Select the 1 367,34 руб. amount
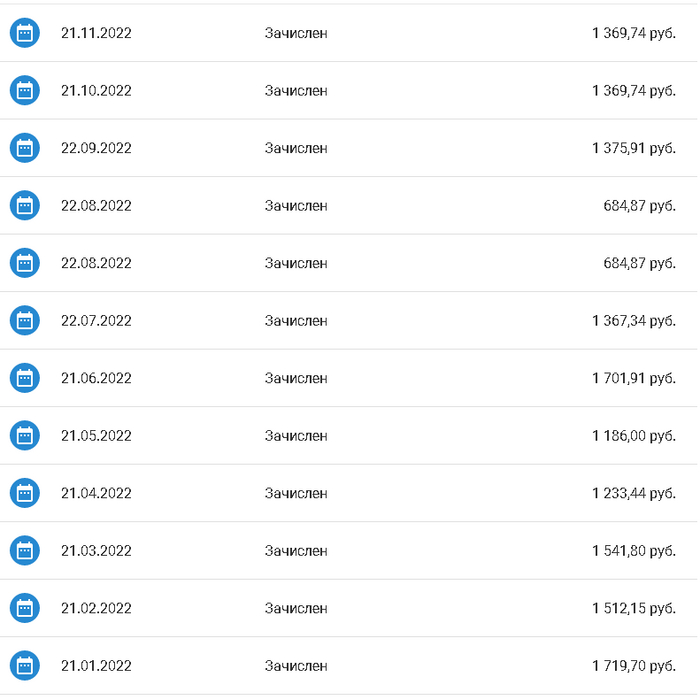The height and width of the screenshot is (700, 700). pyautogui.click(x=633, y=321)
